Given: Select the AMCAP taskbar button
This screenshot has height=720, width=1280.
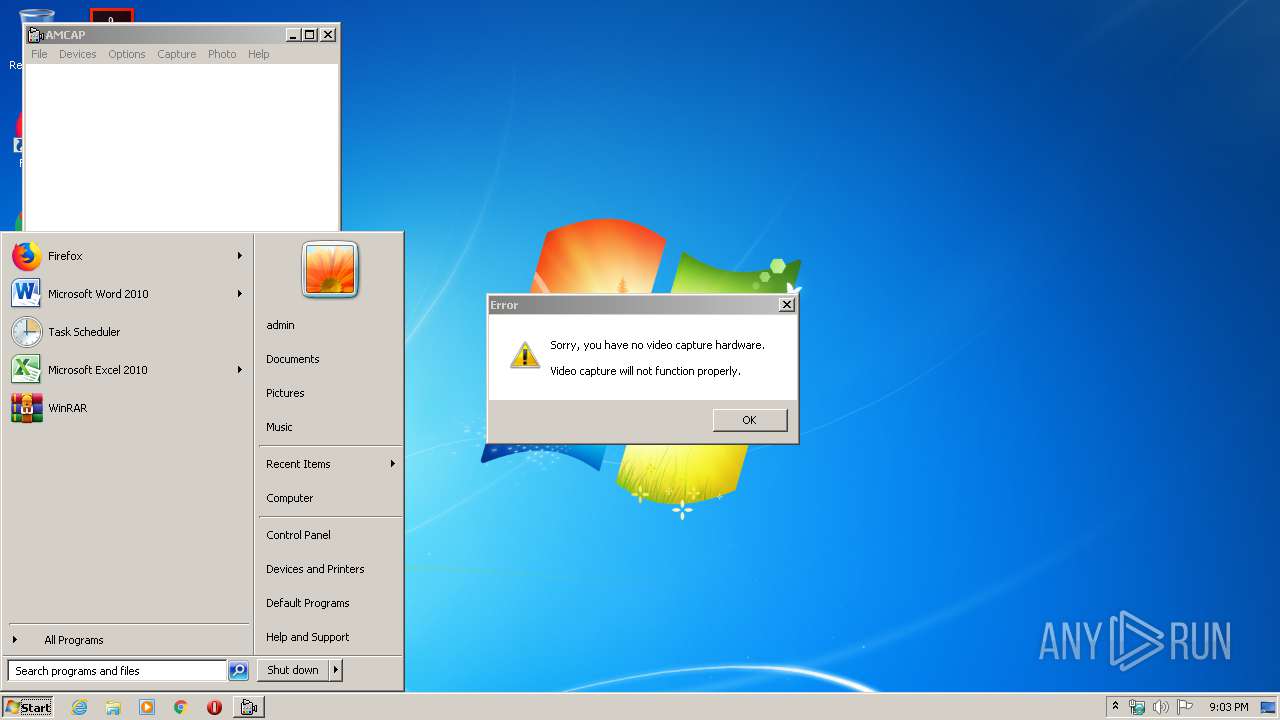Looking at the screenshot, I should point(249,707).
